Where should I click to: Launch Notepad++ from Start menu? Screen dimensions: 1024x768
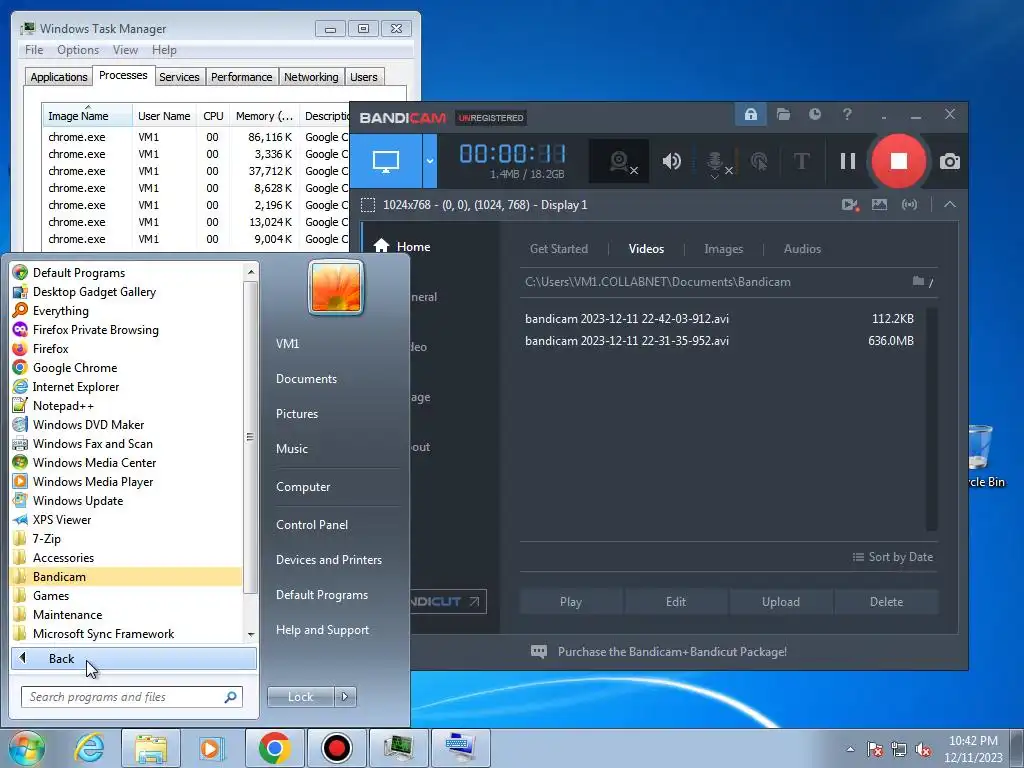[x=127, y=406]
